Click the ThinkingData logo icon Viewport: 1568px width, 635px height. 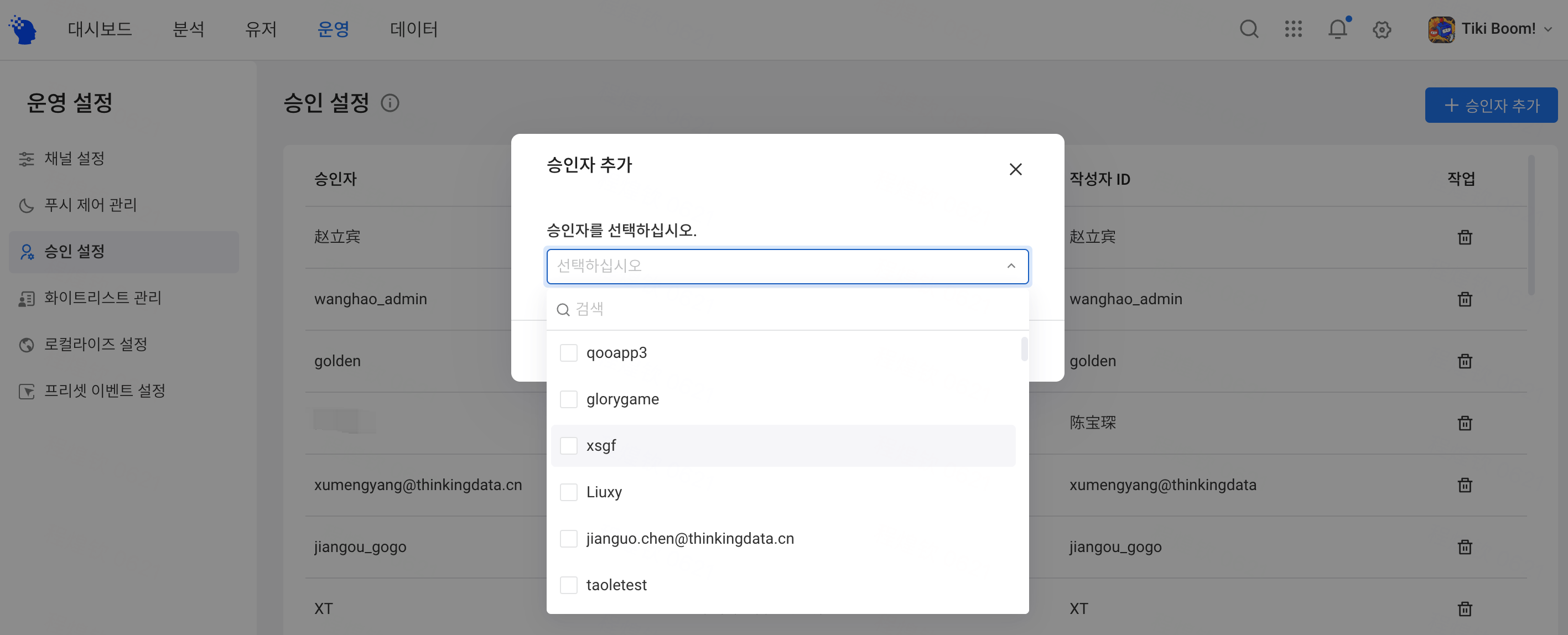23,29
